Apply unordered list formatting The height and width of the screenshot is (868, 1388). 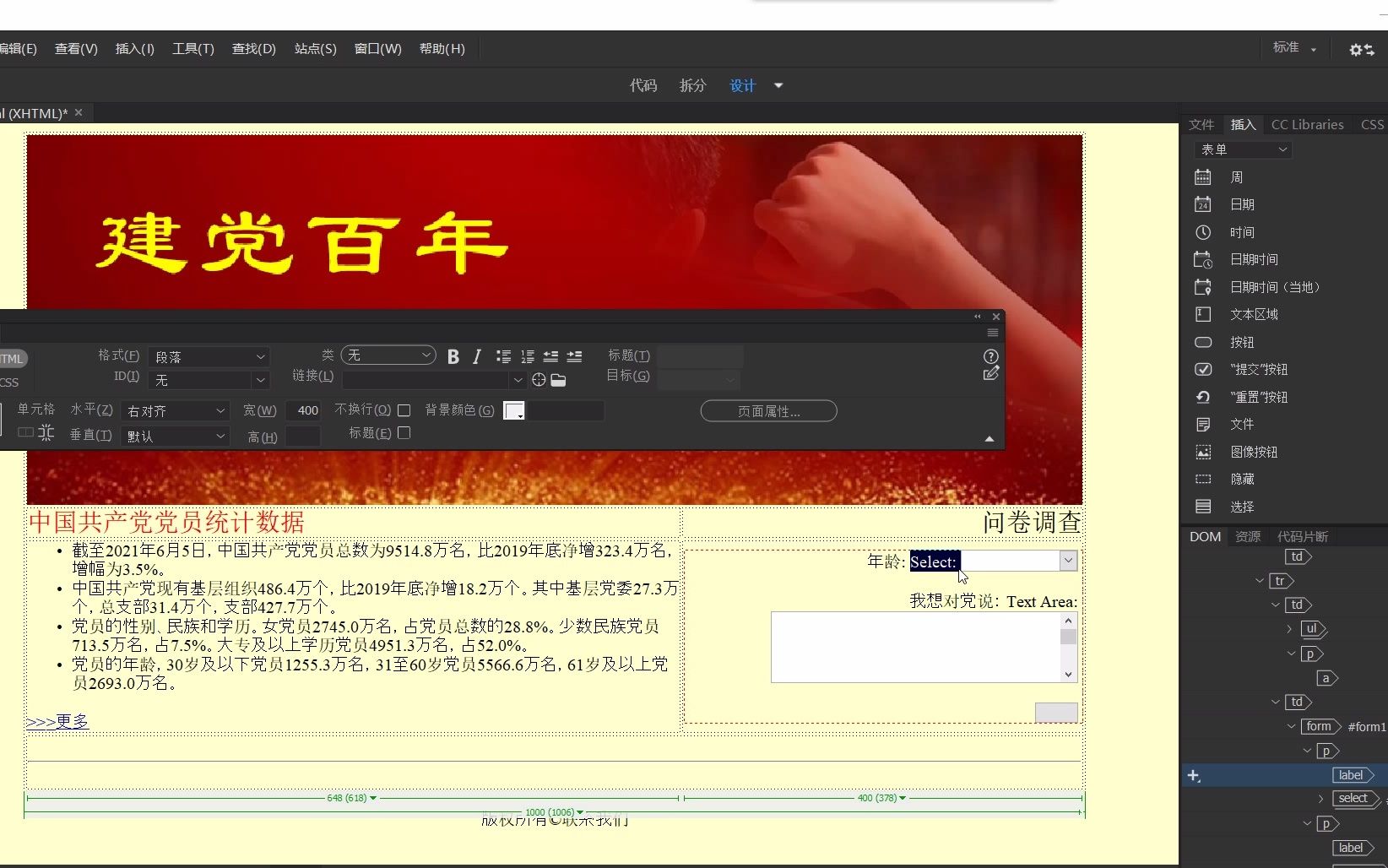pyautogui.click(x=504, y=356)
